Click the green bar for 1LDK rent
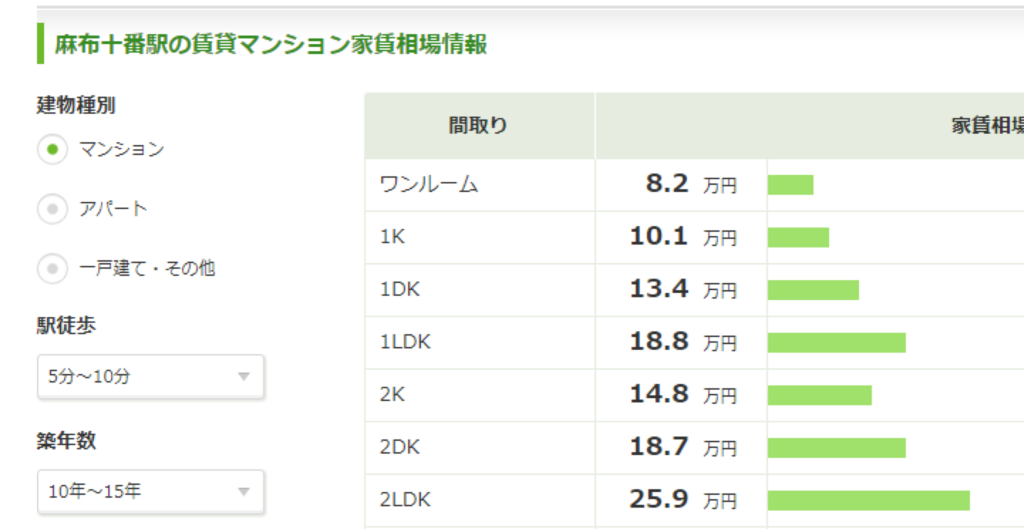 (836, 343)
